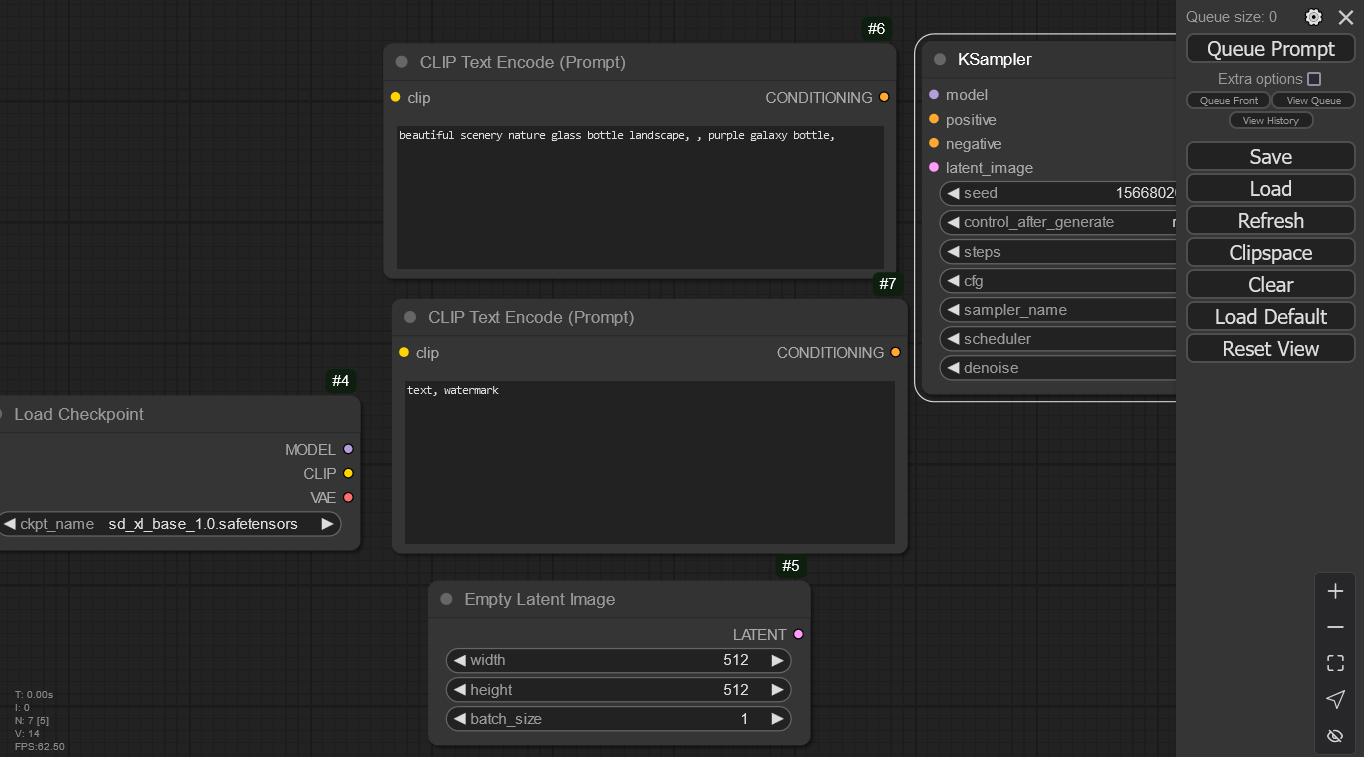Collapse the first CLIP Text Encode node #6

(402, 62)
